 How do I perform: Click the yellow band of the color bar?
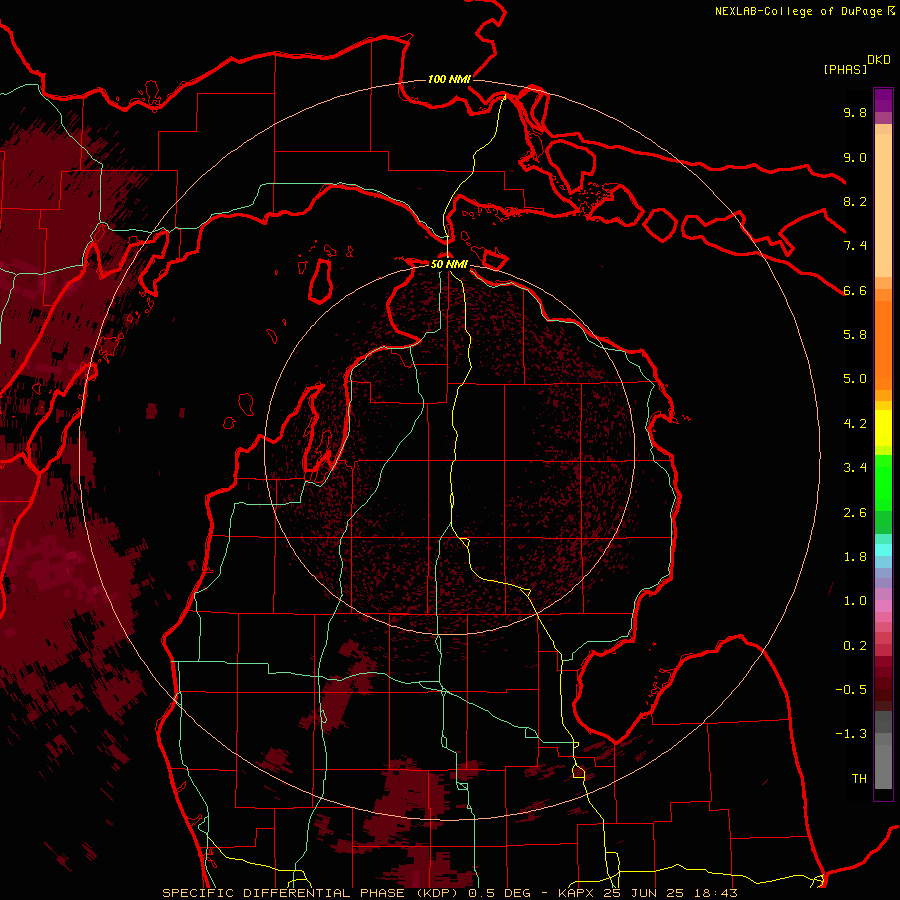click(883, 428)
